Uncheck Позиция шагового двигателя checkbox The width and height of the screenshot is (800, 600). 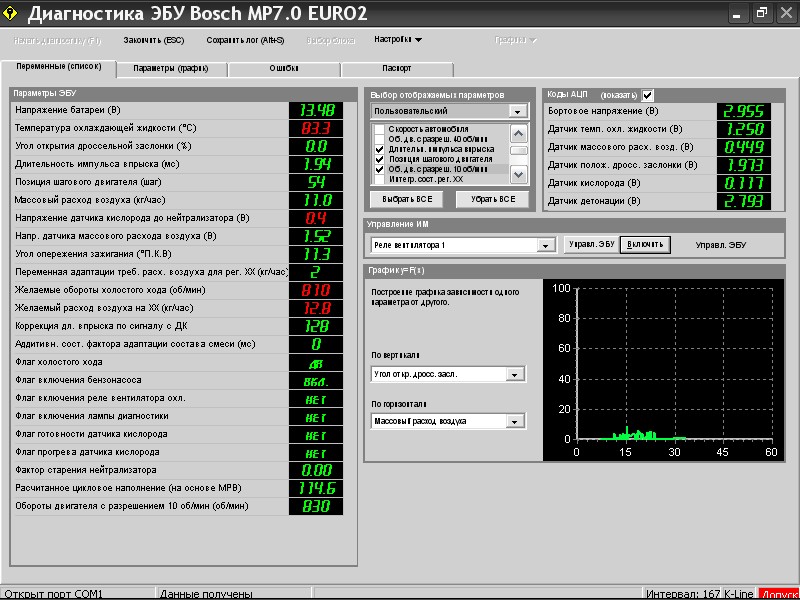click(x=379, y=159)
